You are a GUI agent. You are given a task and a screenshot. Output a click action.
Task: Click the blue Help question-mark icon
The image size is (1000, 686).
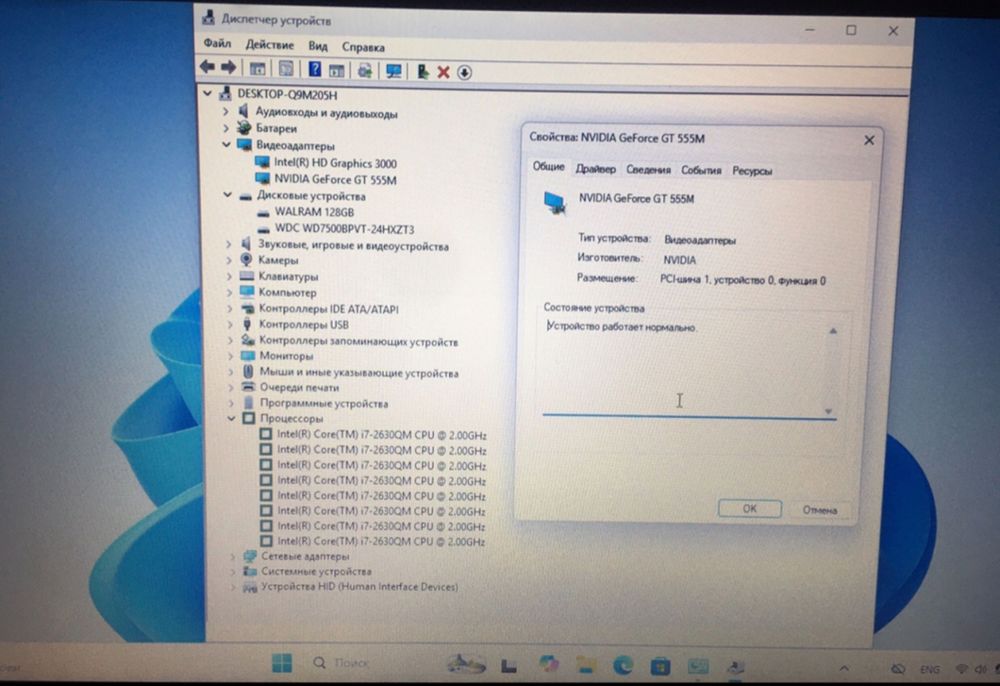(314, 69)
